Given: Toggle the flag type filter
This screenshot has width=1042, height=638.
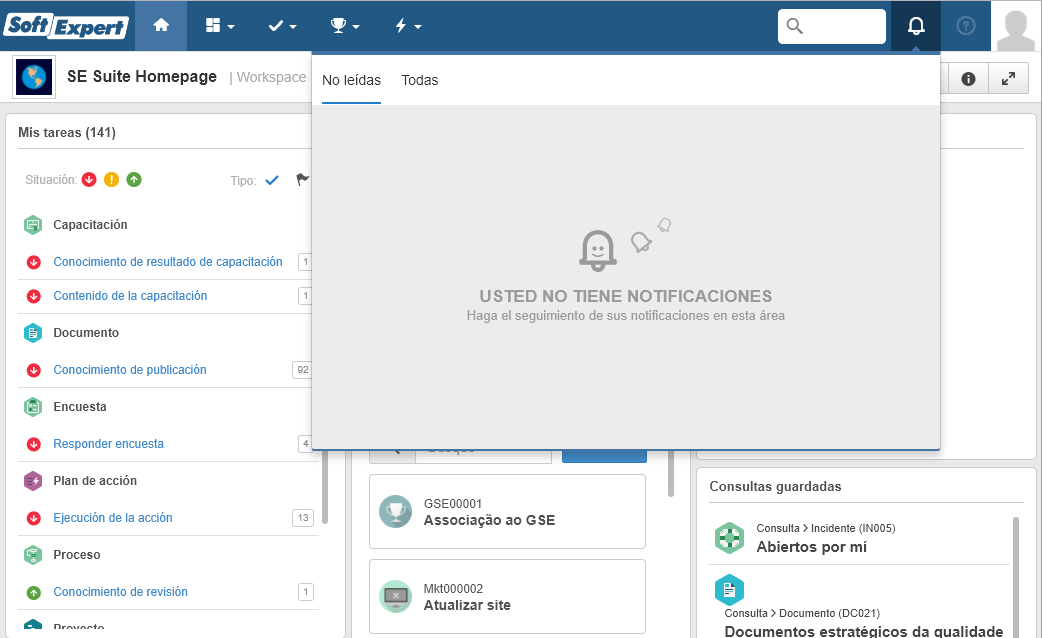Looking at the screenshot, I should [x=303, y=180].
